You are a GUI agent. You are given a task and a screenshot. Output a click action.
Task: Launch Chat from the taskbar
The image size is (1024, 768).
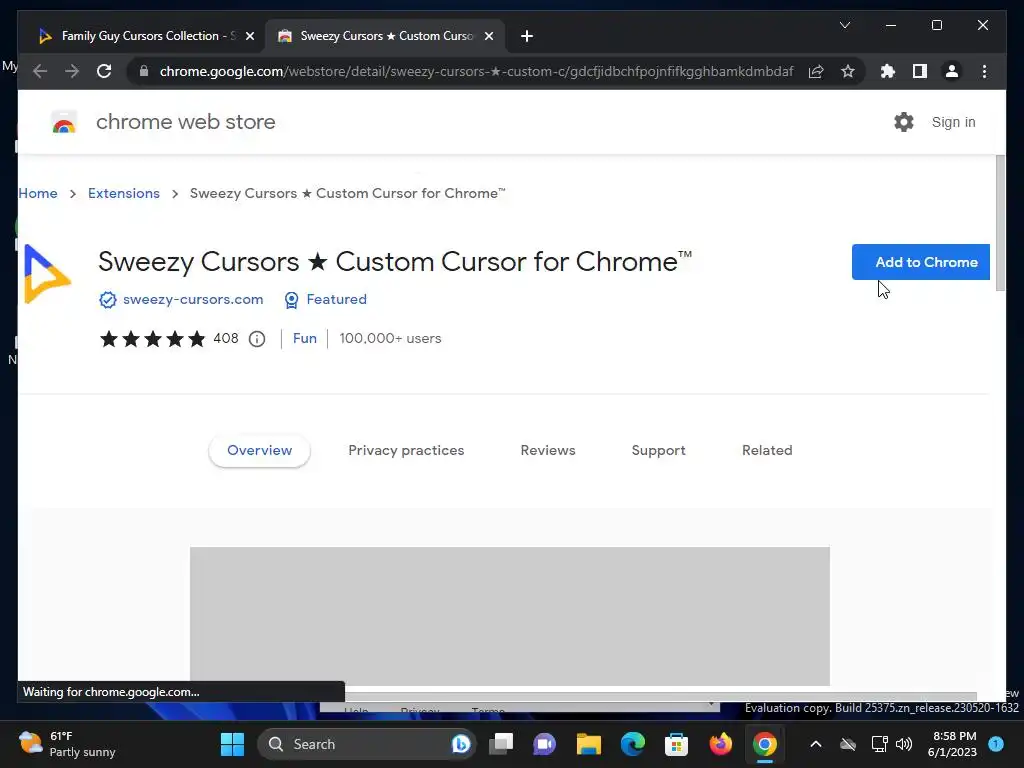pyautogui.click(x=544, y=744)
